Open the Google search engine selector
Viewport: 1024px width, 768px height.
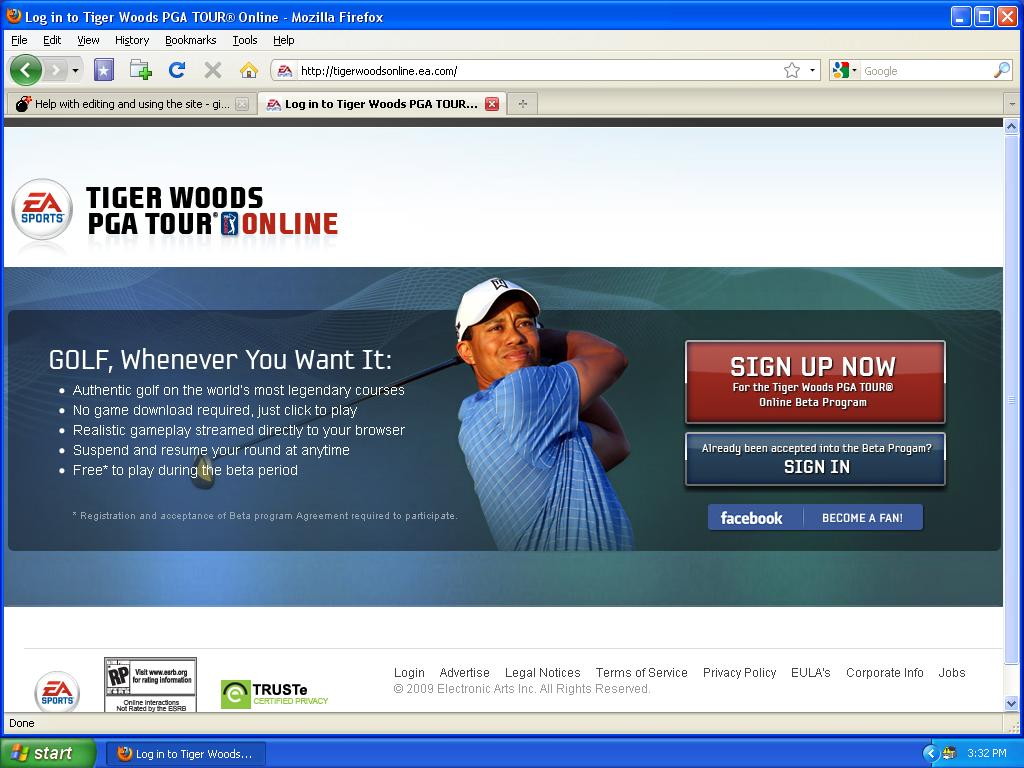coord(844,71)
